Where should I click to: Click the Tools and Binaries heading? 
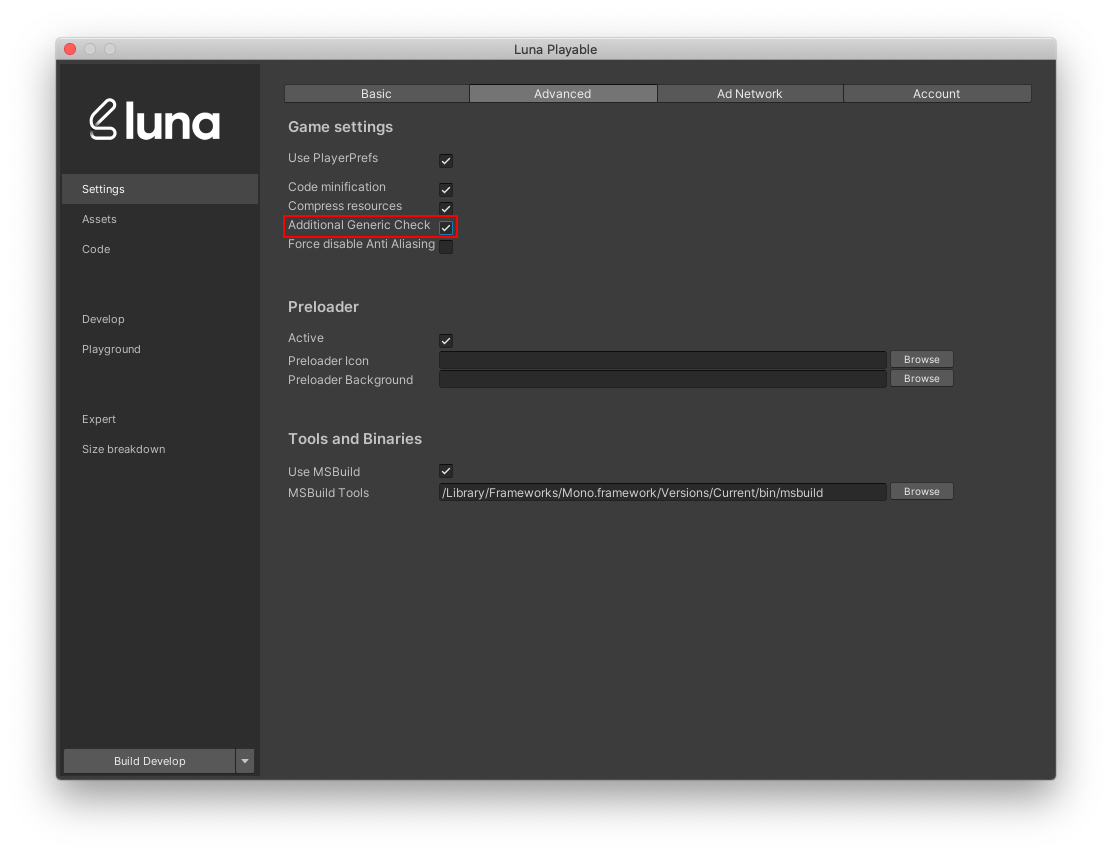[355, 439]
